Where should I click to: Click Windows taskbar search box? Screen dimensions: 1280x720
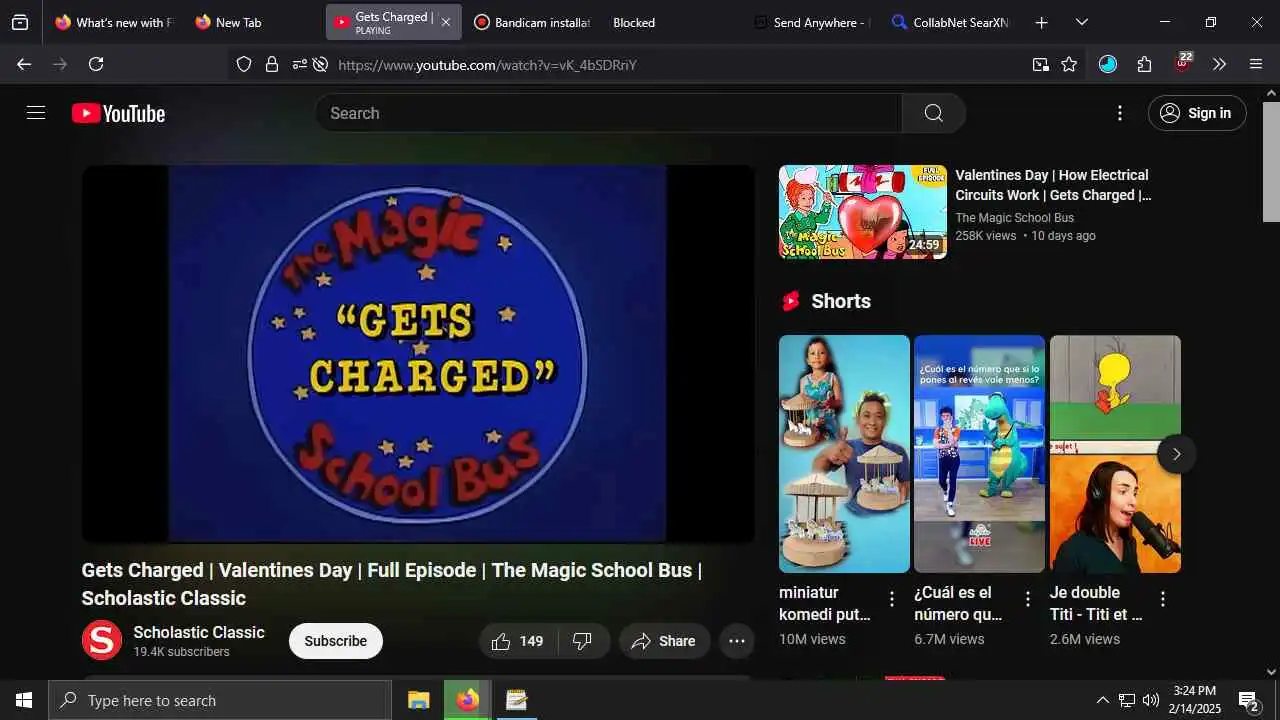click(220, 700)
